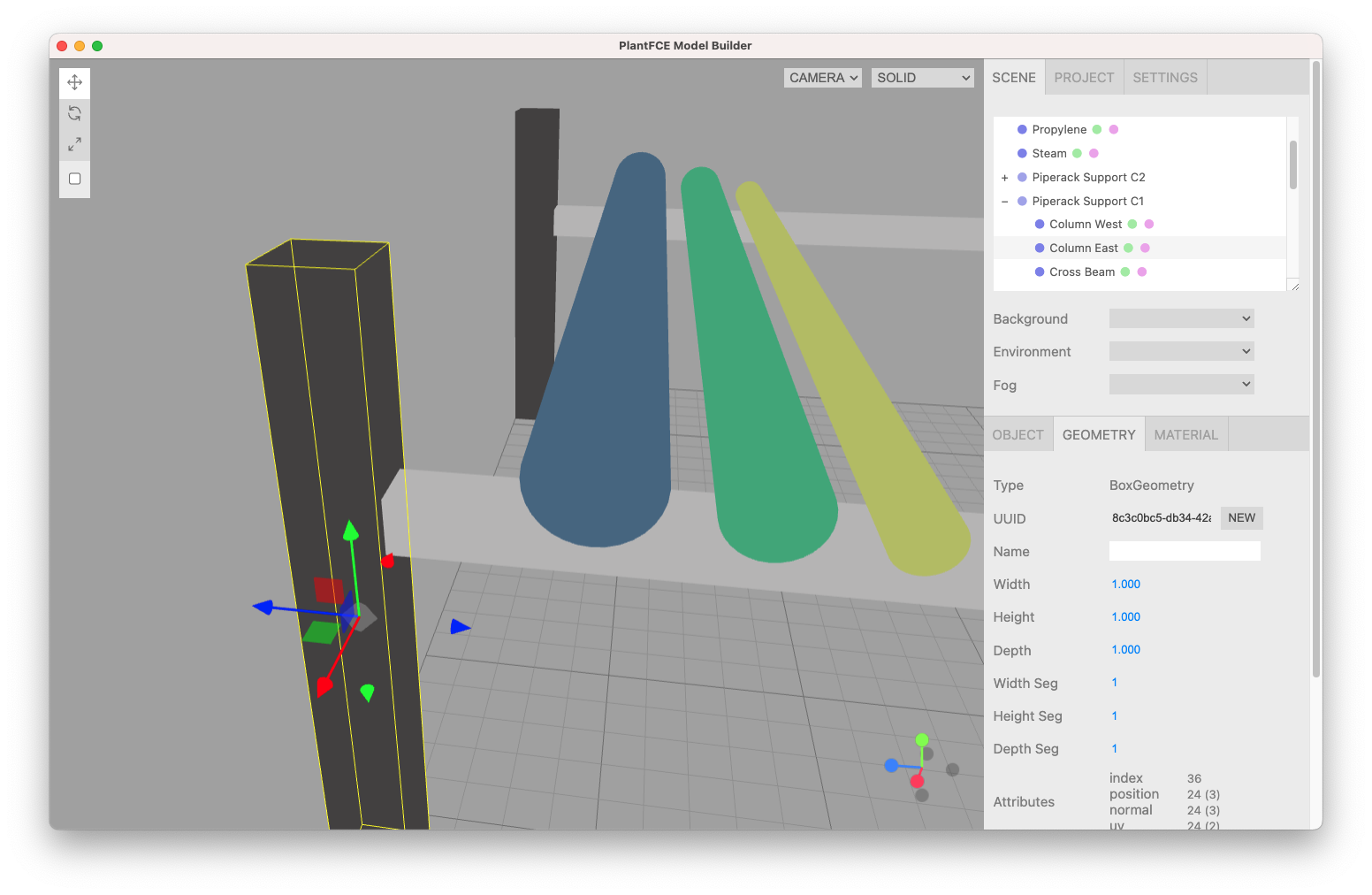Click the Name input field
The image size is (1372, 895).
click(x=1185, y=550)
